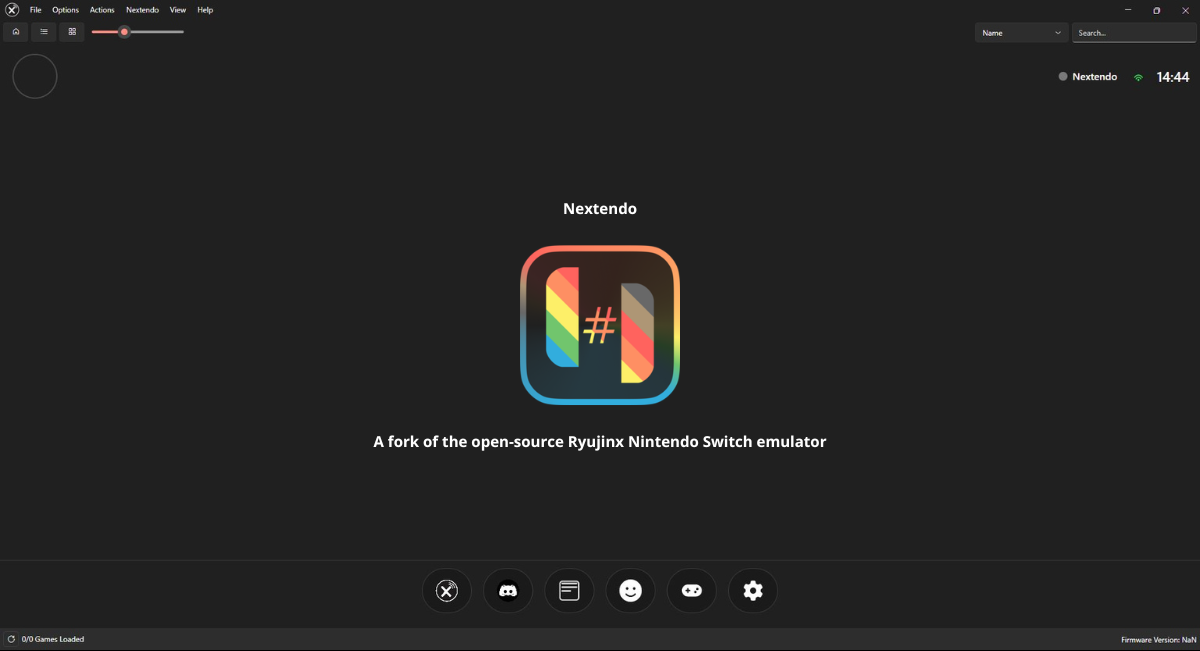Close the Nextendo window
The height and width of the screenshot is (651, 1200).
tap(1185, 10)
